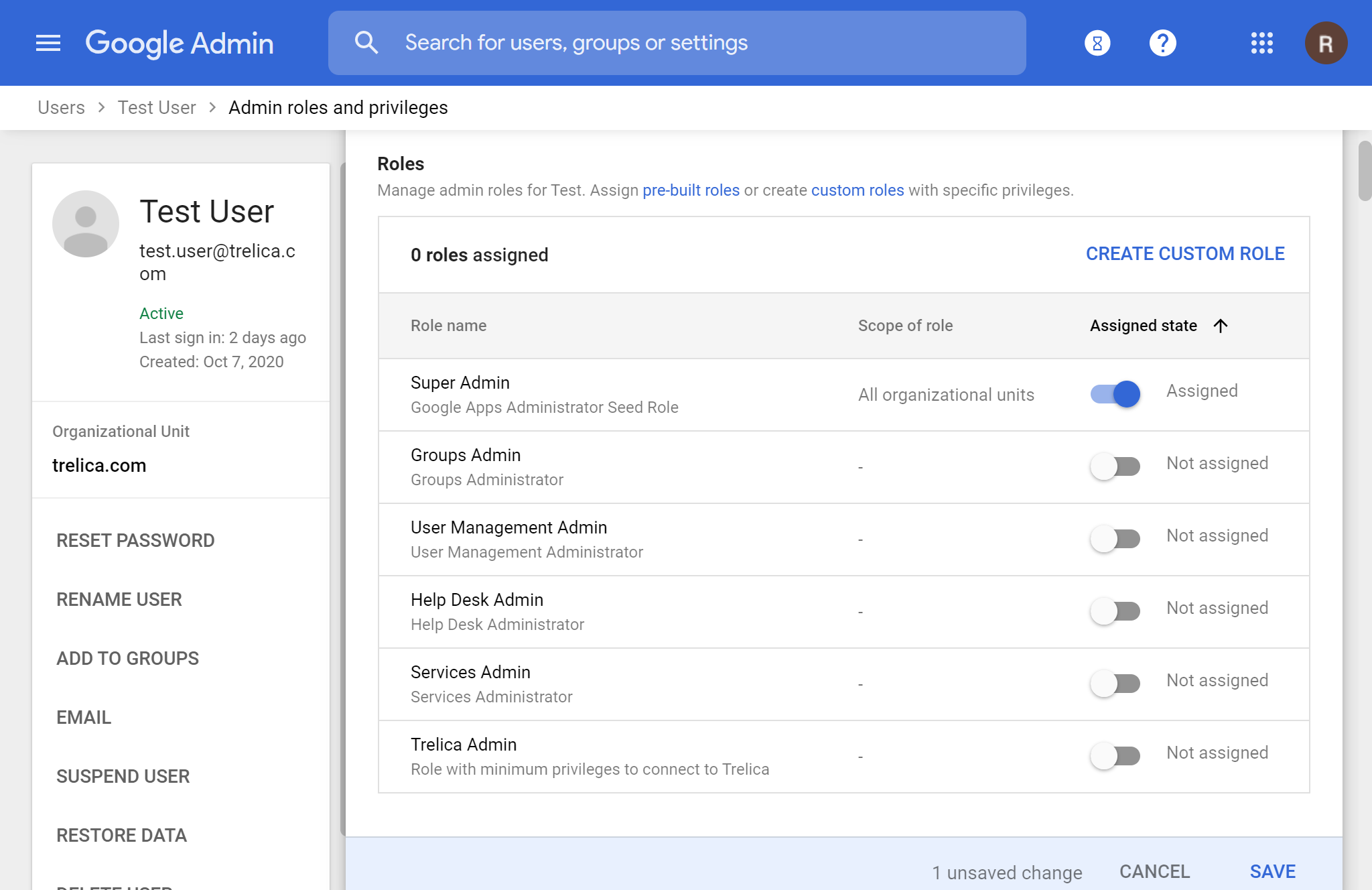The width and height of the screenshot is (1372, 890).
Task: Click the 1 unsaved change text
Action: 1007,873
